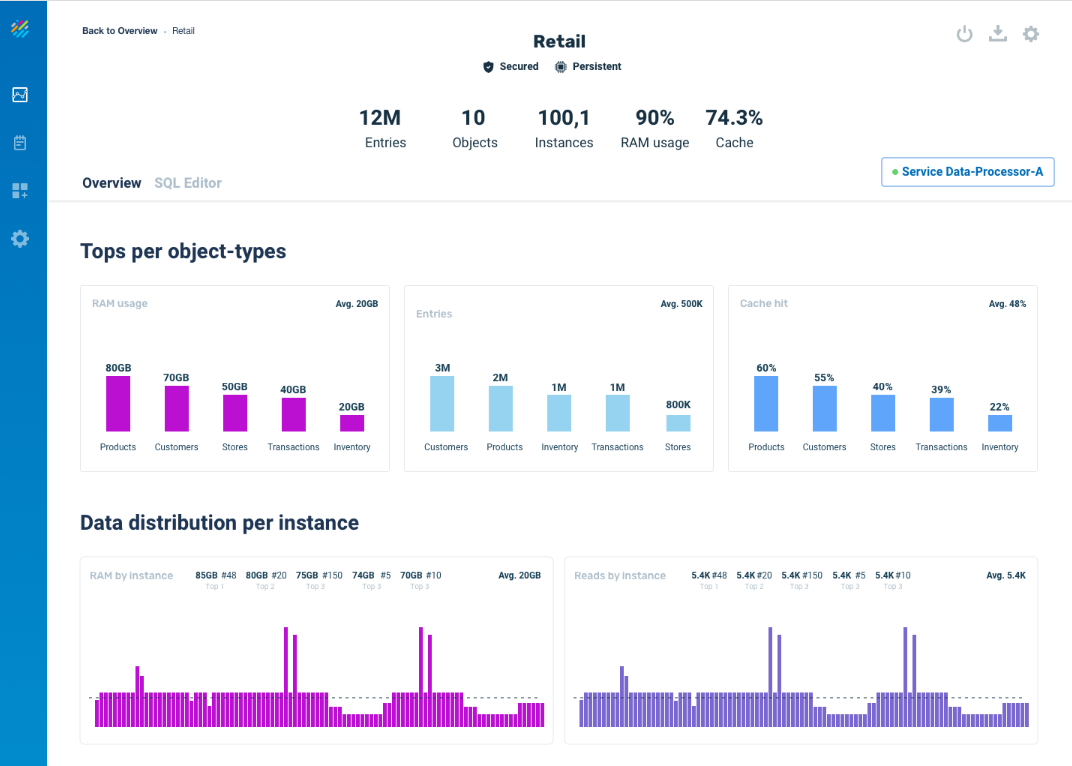The width and height of the screenshot is (1072, 766).
Task: Select the 55% Customers bar in Cache hit
Action: point(825,408)
